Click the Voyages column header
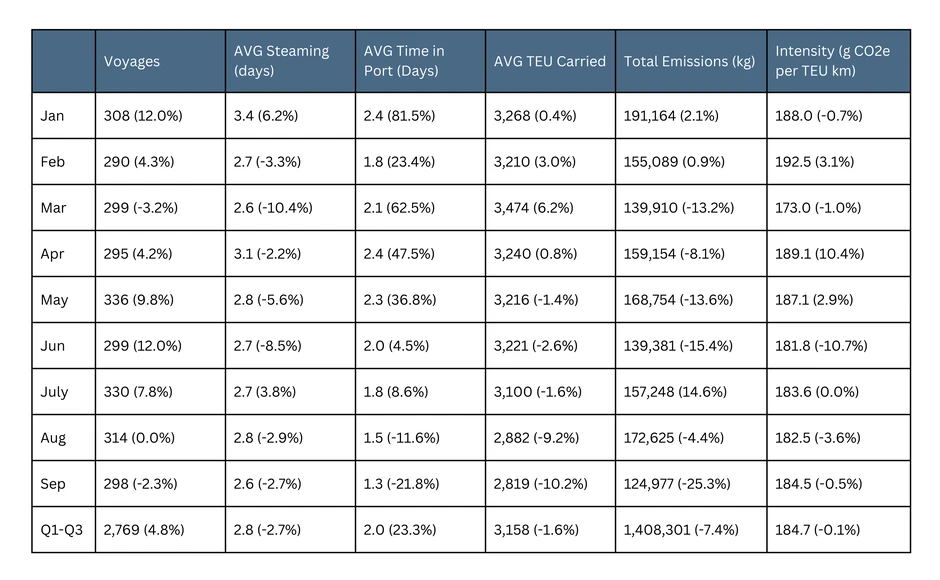This screenshot has width=940, height=580. tap(132, 61)
